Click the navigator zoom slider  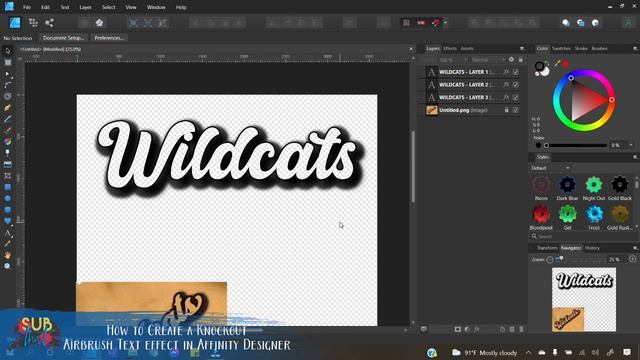pyautogui.click(x=582, y=259)
